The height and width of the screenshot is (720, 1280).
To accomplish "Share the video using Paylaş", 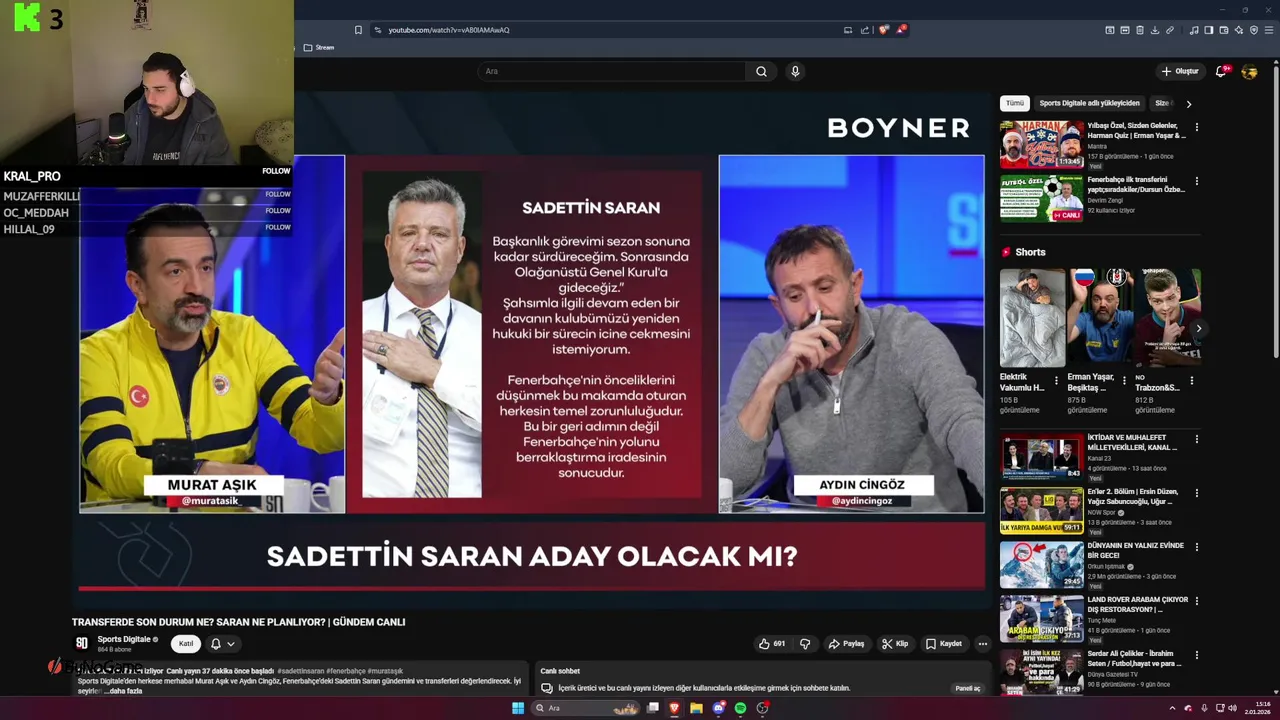I will [x=846, y=644].
